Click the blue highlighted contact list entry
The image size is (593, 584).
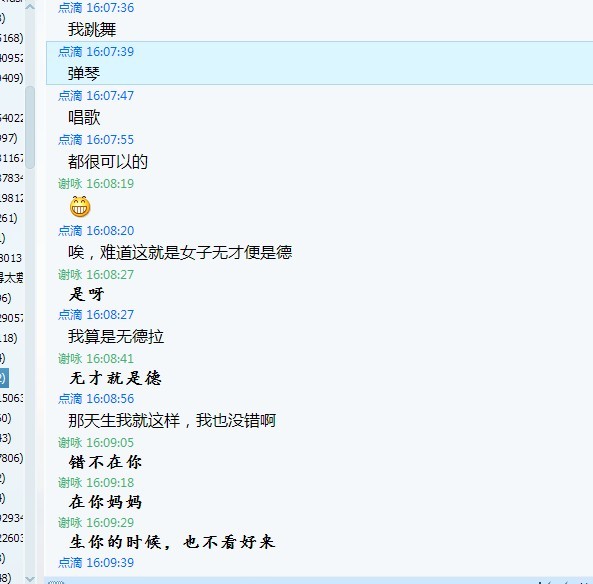tap(4, 378)
